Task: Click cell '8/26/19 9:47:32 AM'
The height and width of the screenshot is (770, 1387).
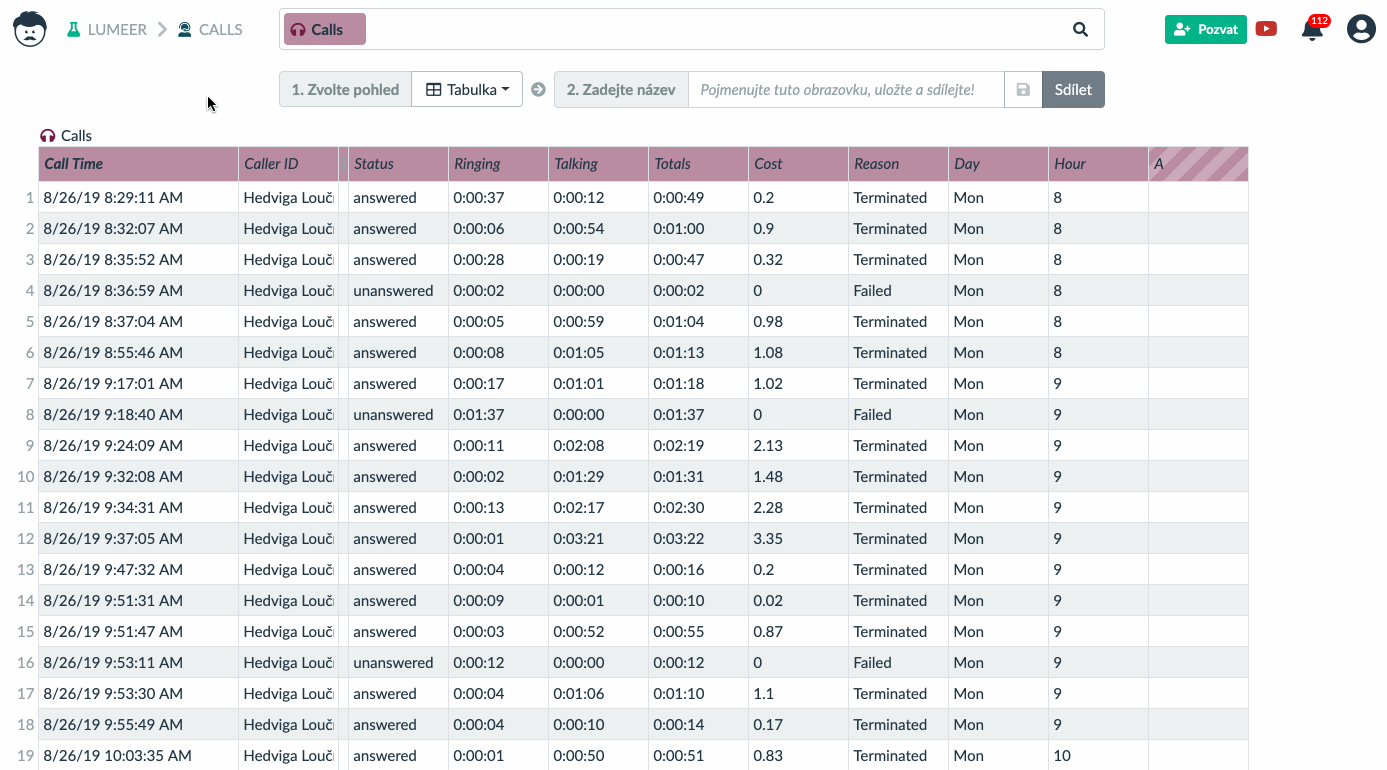Action: (138, 570)
